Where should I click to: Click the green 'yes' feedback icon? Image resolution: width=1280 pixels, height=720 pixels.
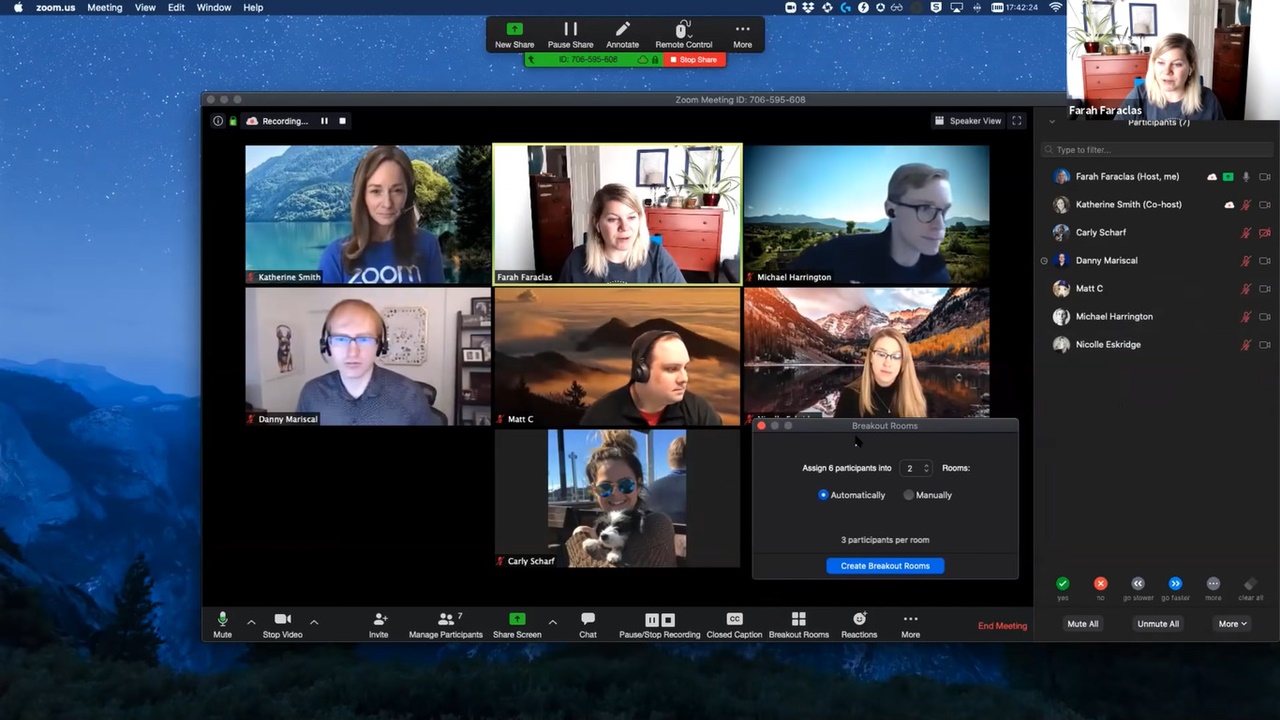(x=1062, y=584)
